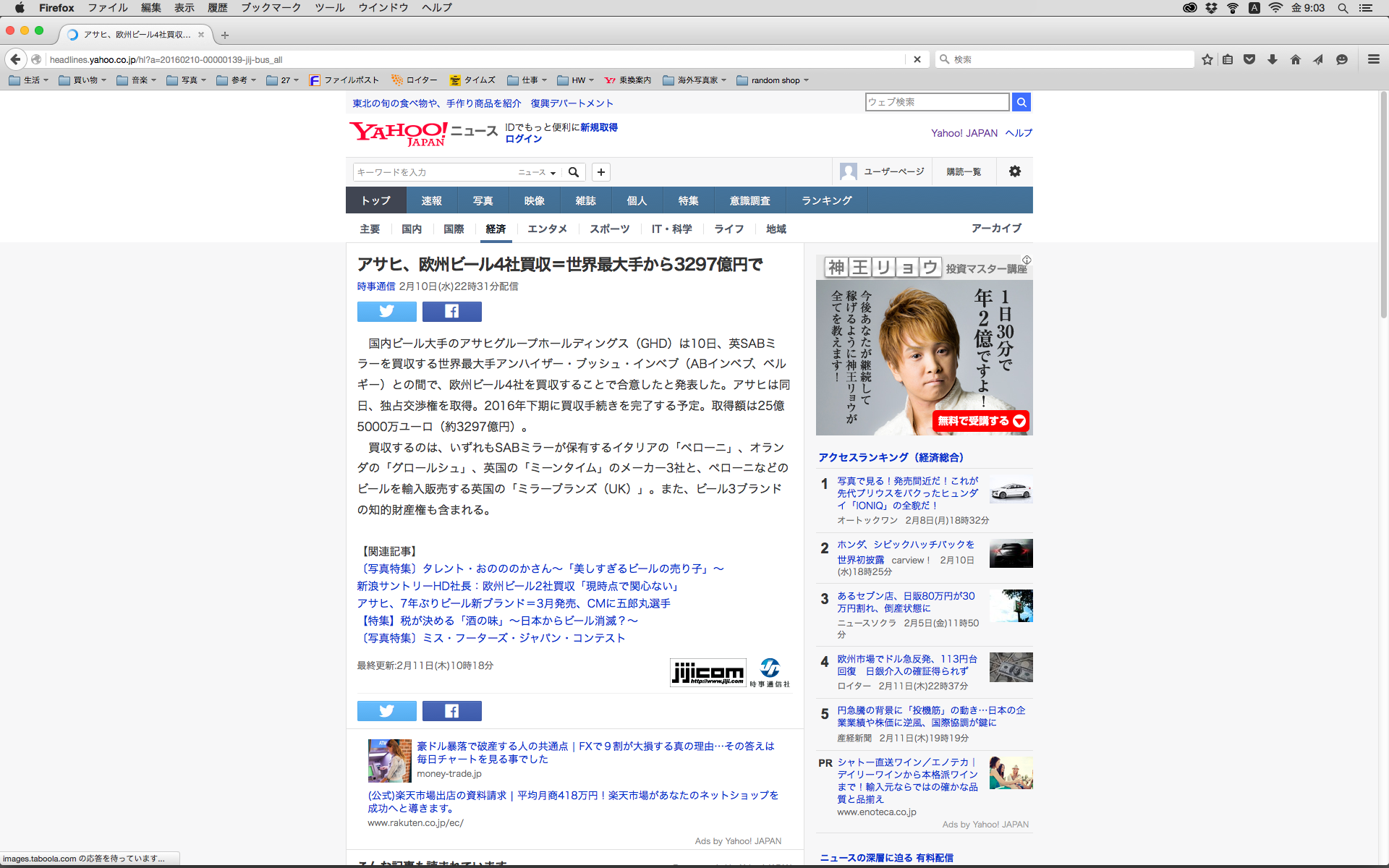Share article using top Twitter button
This screenshot has height=868, width=1389.
coord(386,312)
